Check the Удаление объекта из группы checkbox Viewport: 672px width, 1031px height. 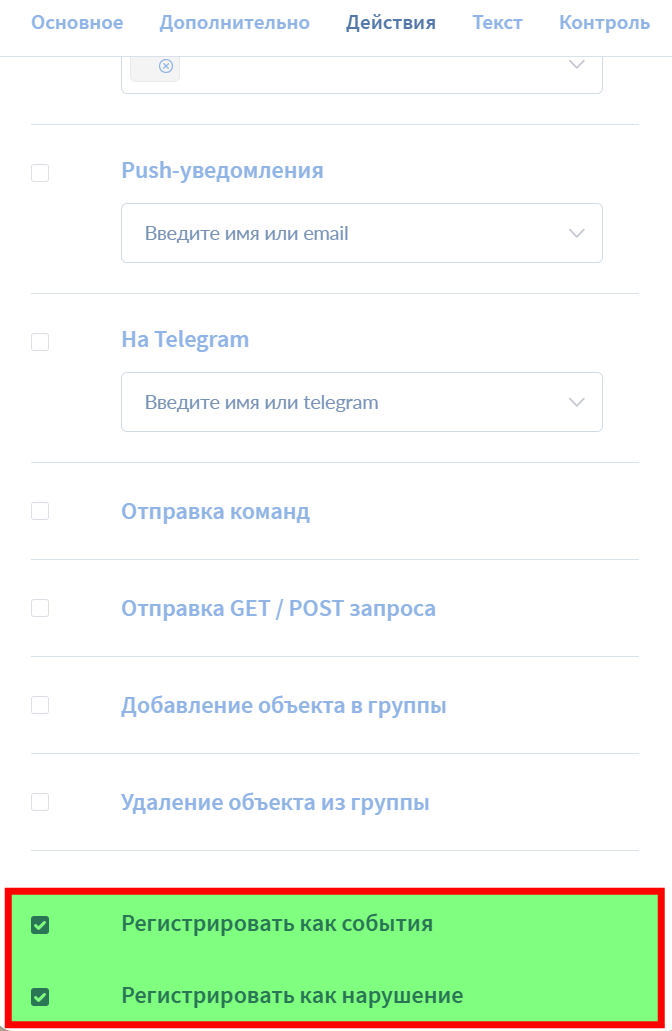40,802
